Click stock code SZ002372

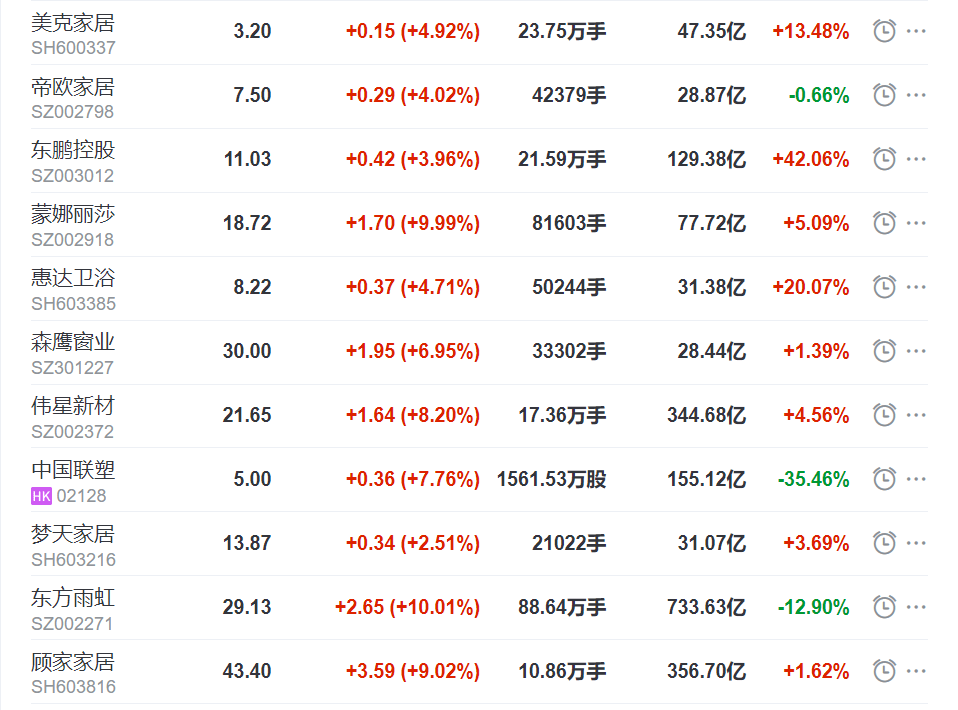pyautogui.click(x=72, y=432)
